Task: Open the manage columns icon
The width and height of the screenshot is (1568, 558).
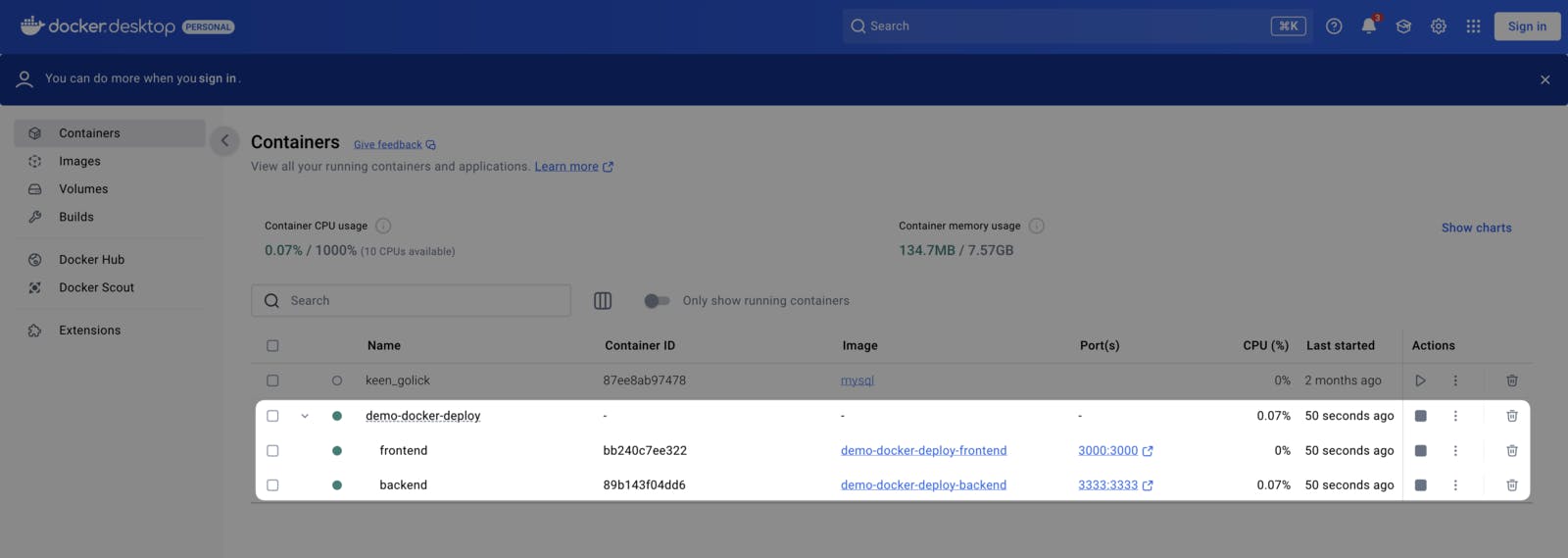Action: [603, 301]
